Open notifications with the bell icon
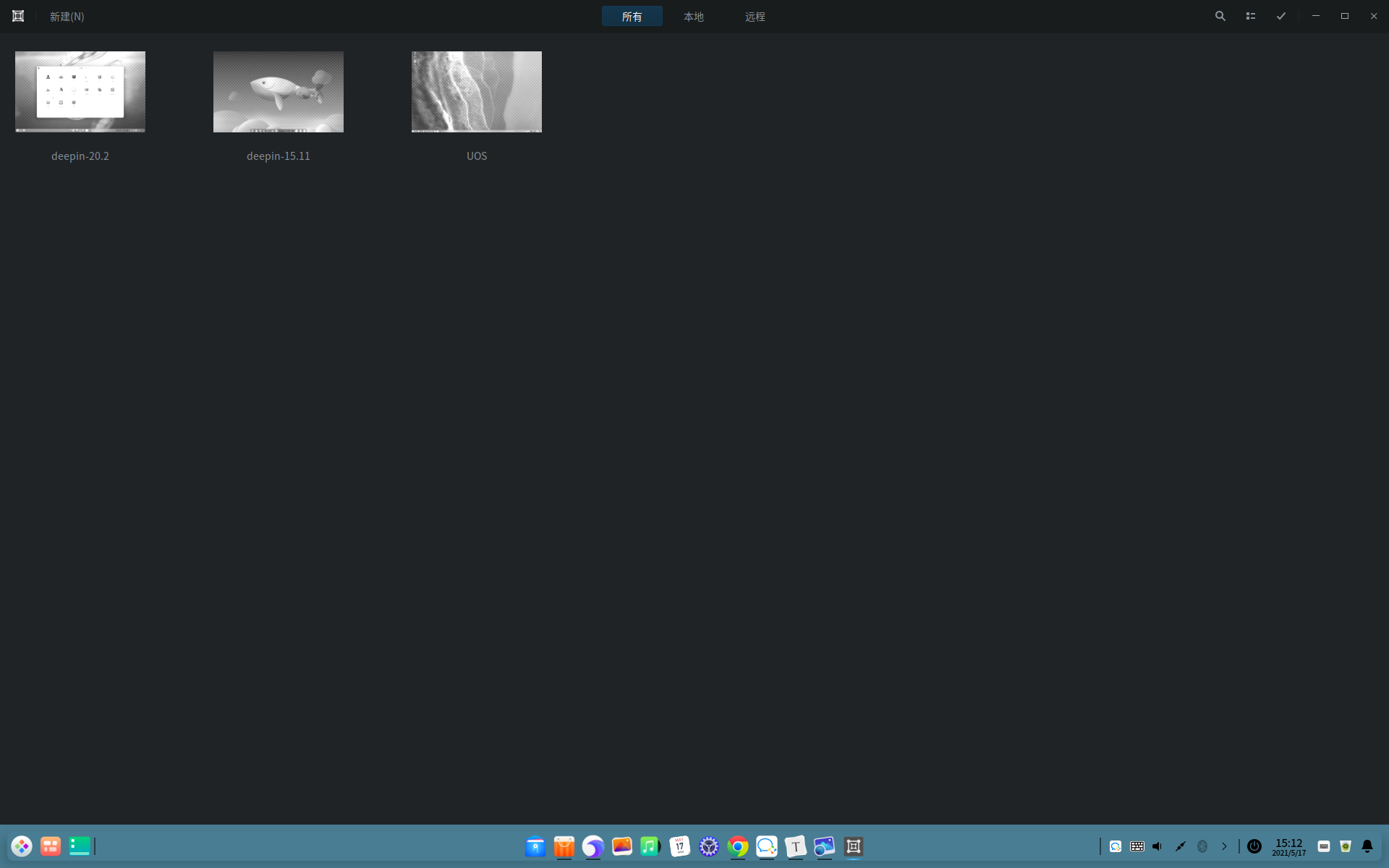1389x868 pixels. 1367,846
